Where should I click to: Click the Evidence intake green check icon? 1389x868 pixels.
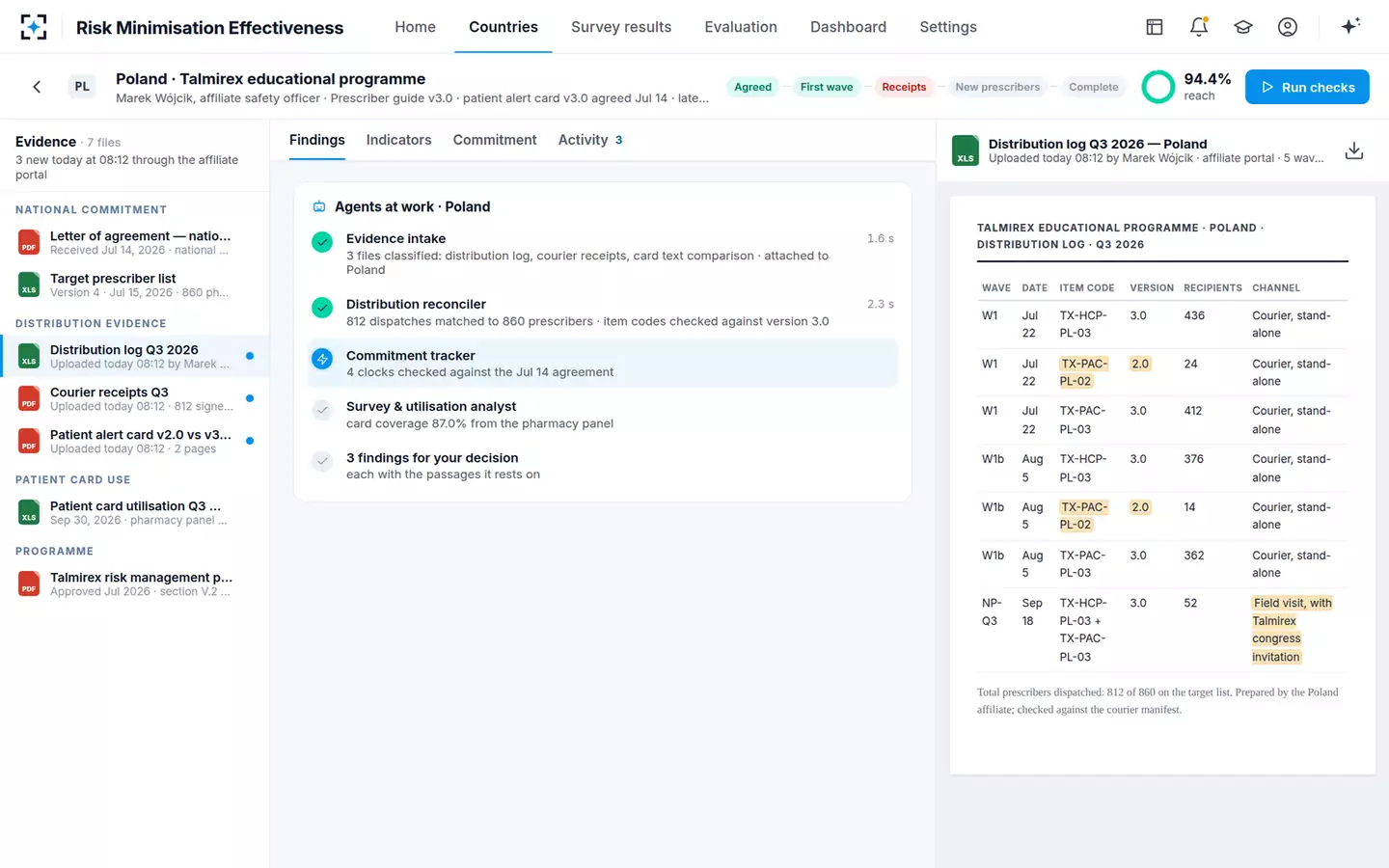[322, 242]
